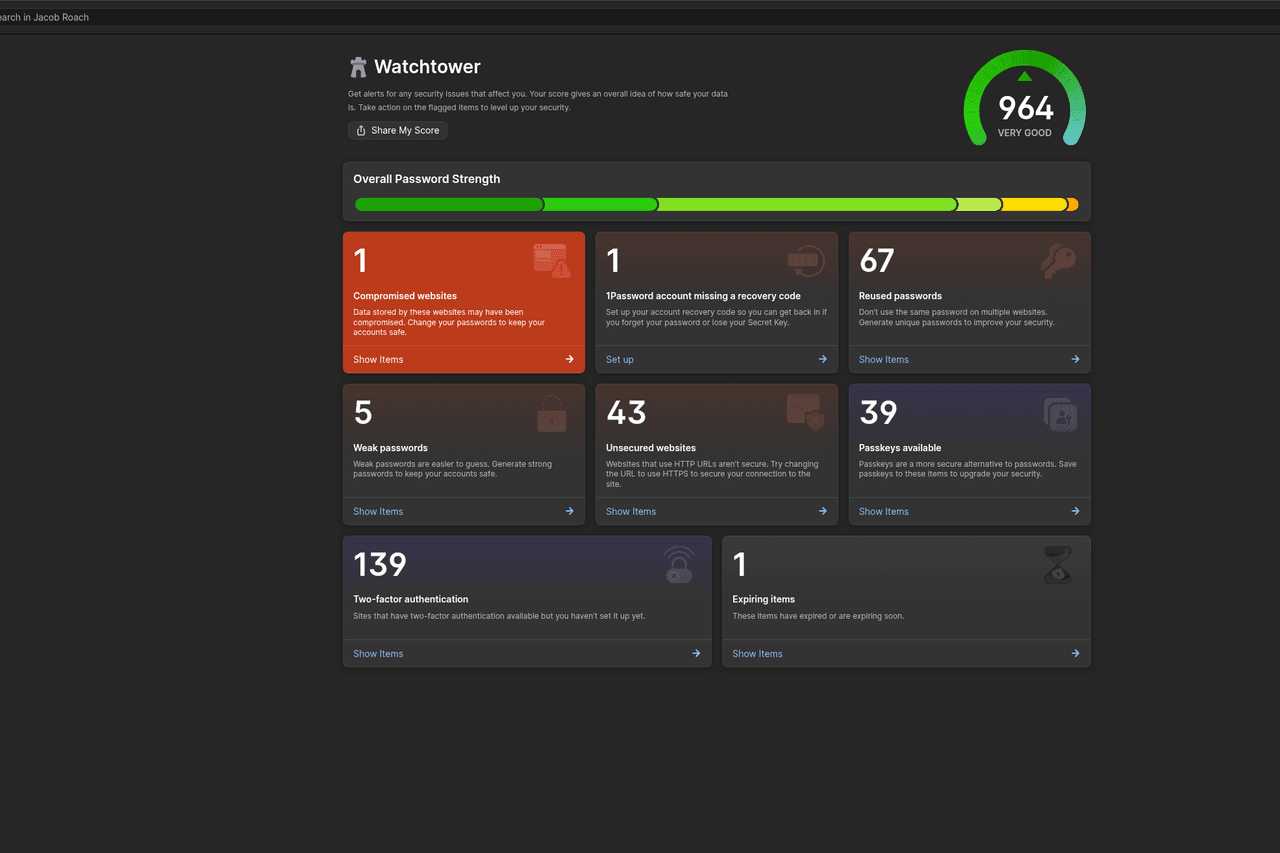Click the reused passwords keys icon
The height and width of the screenshot is (853, 1280).
(1057, 261)
